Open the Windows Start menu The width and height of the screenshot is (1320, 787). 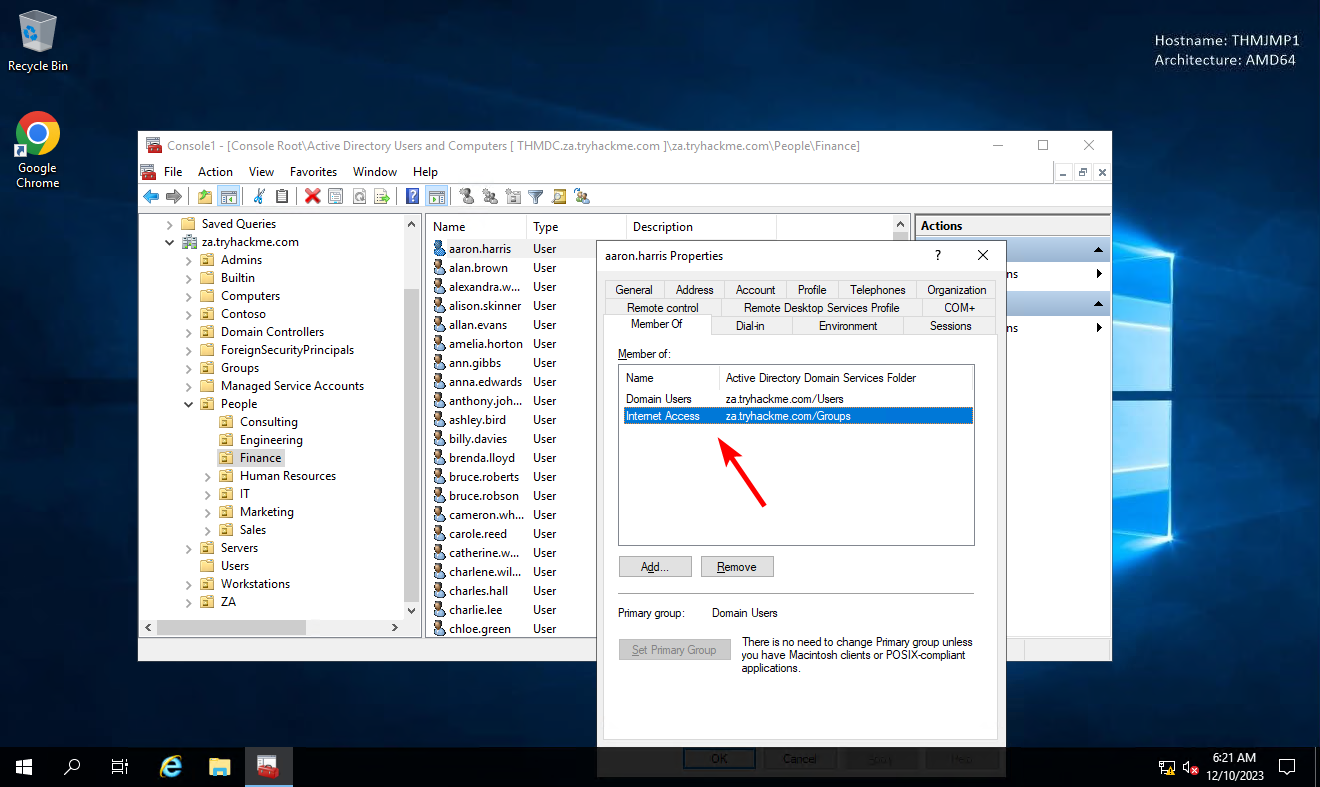[x=24, y=767]
